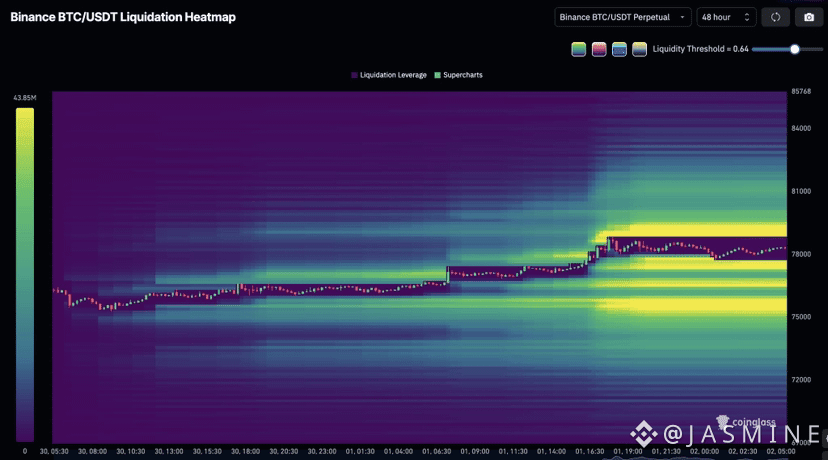Click the 30, 18:00 time axis label
828x460 pixels.
246,452
